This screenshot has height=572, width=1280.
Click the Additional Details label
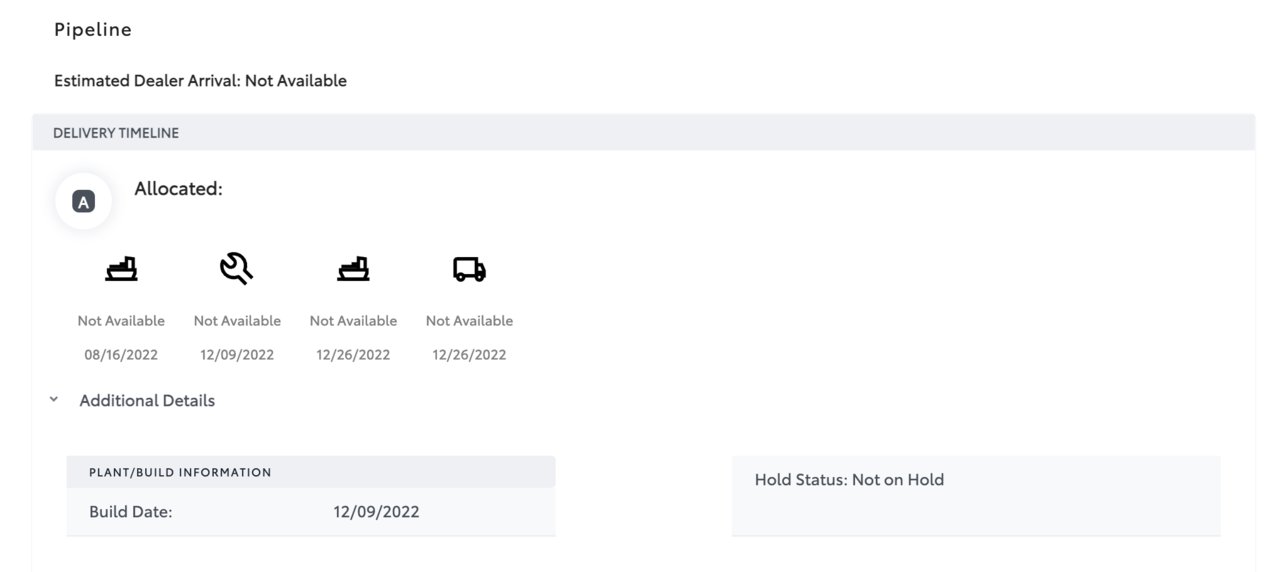tap(147, 400)
